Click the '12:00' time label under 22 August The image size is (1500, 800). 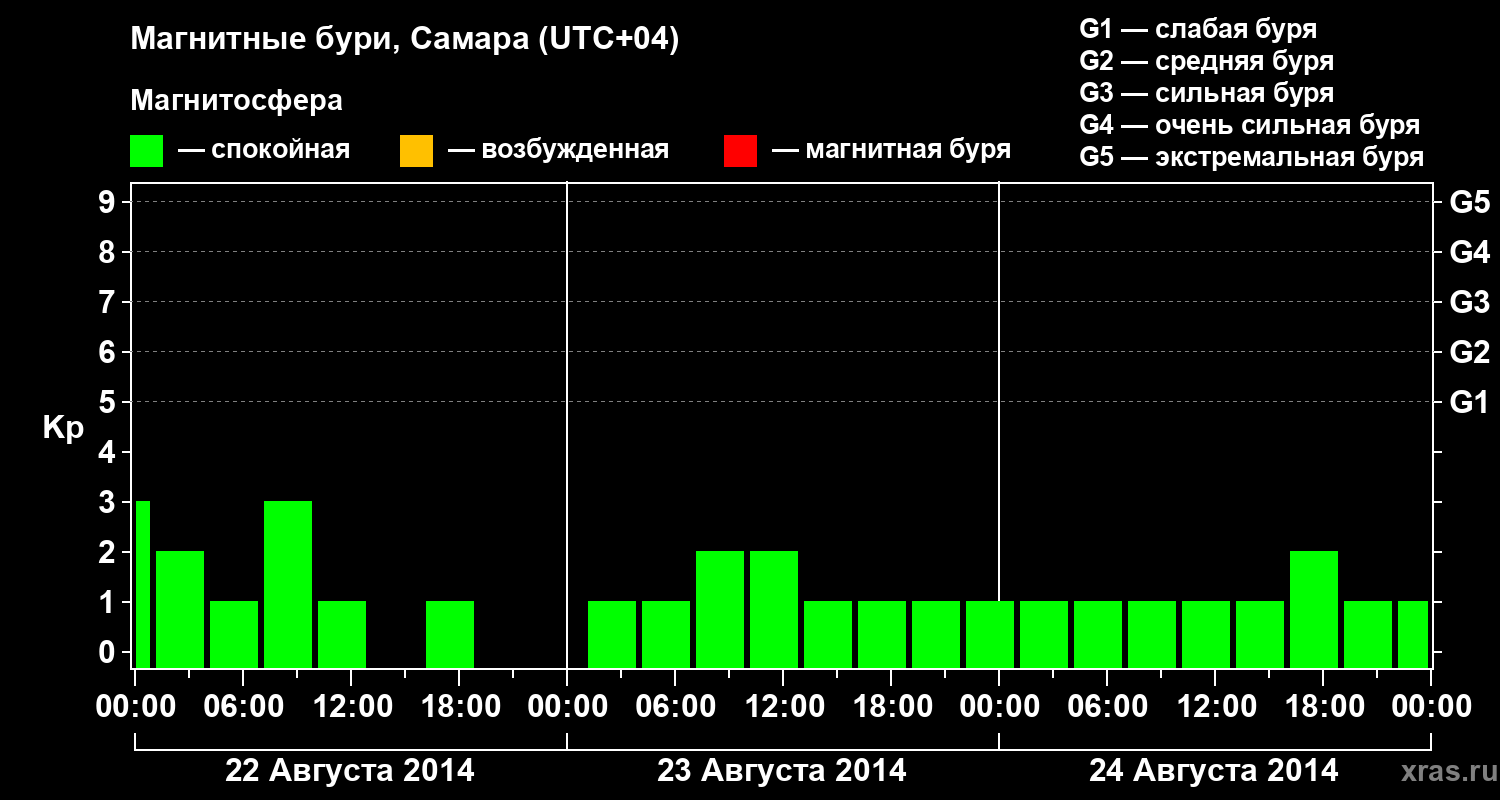(351, 707)
